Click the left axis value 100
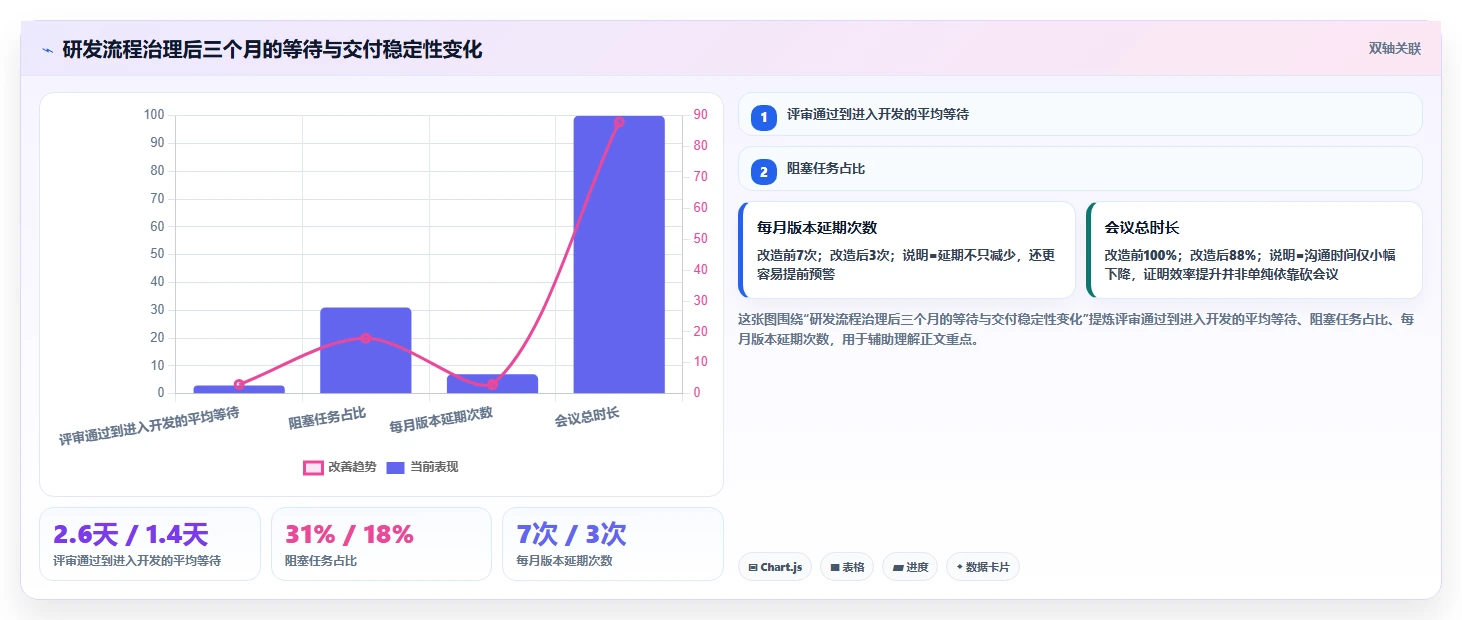Image resolution: width=1462 pixels, height=620 pixels. (154, 115)
